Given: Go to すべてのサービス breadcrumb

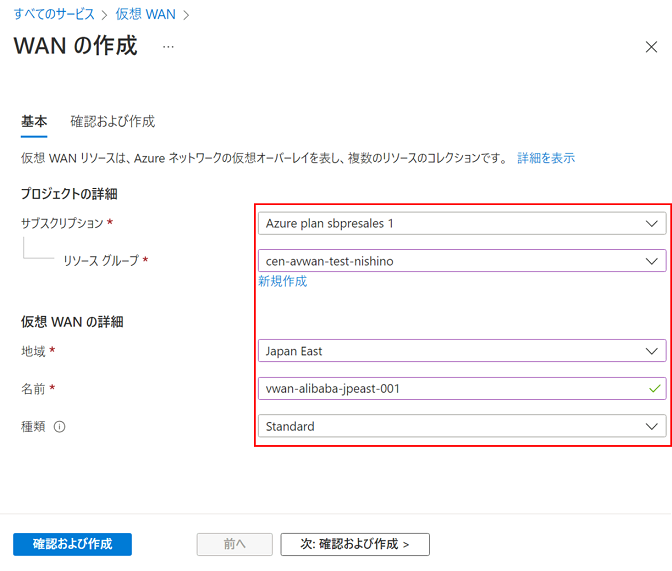Looking at the screenshot, I should (54, 14).
